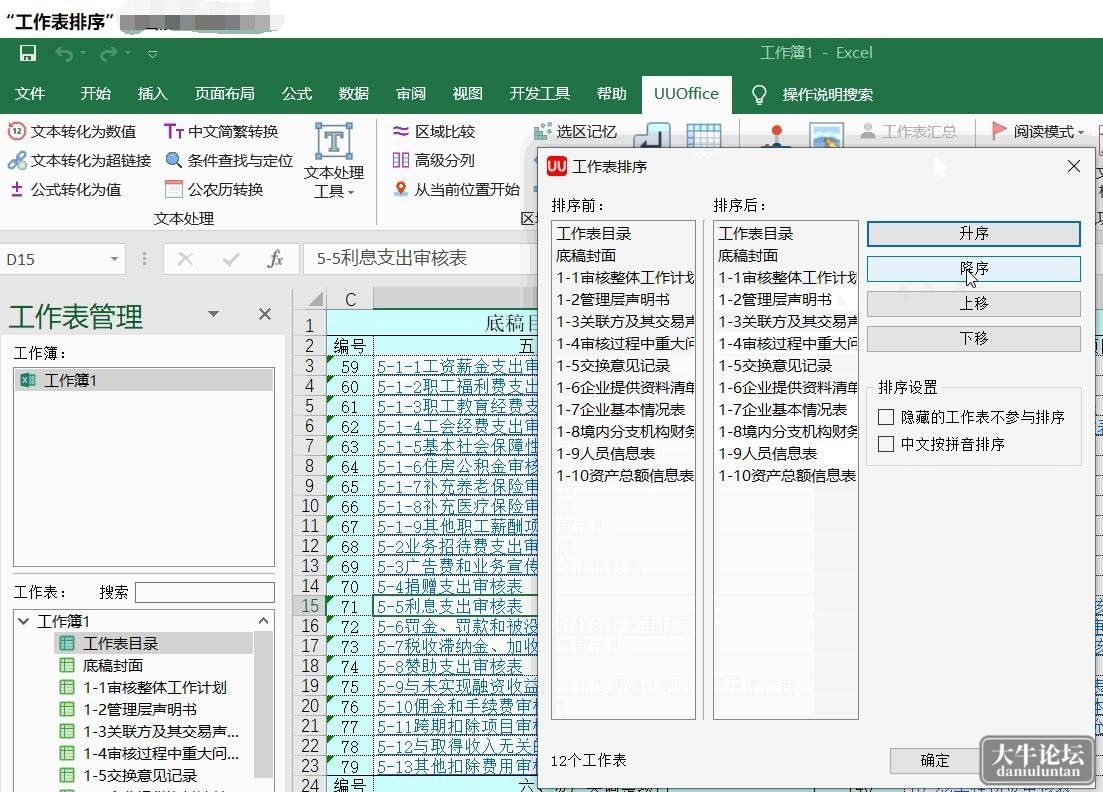This screenshot has height=792, width=1103.
Task: Confirm the dialog with 确定
Action: click(934, 760)
